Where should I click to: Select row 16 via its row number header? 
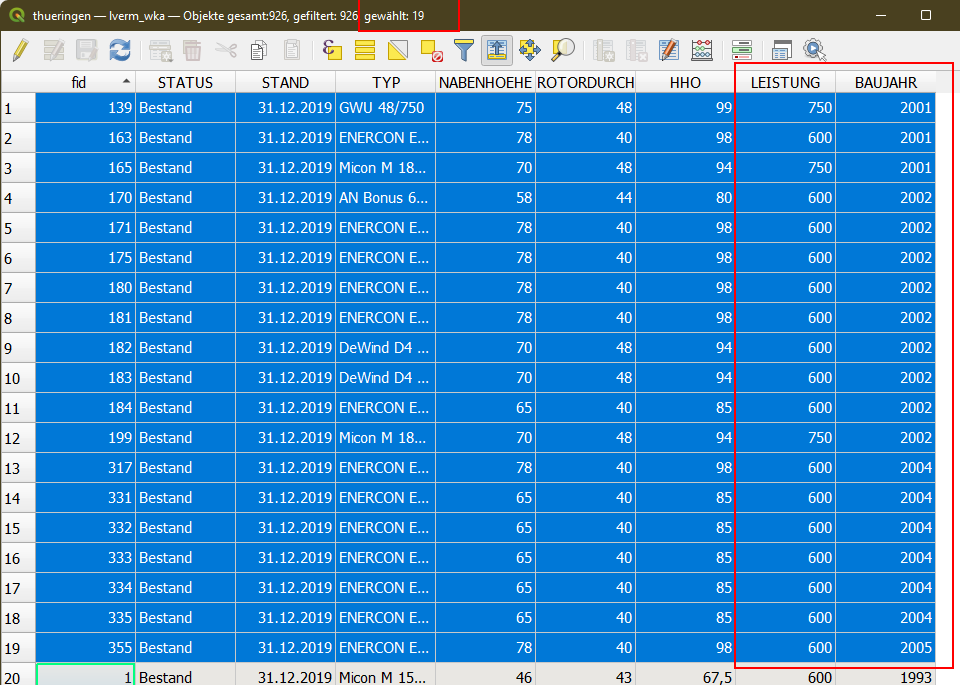(18, 558)
